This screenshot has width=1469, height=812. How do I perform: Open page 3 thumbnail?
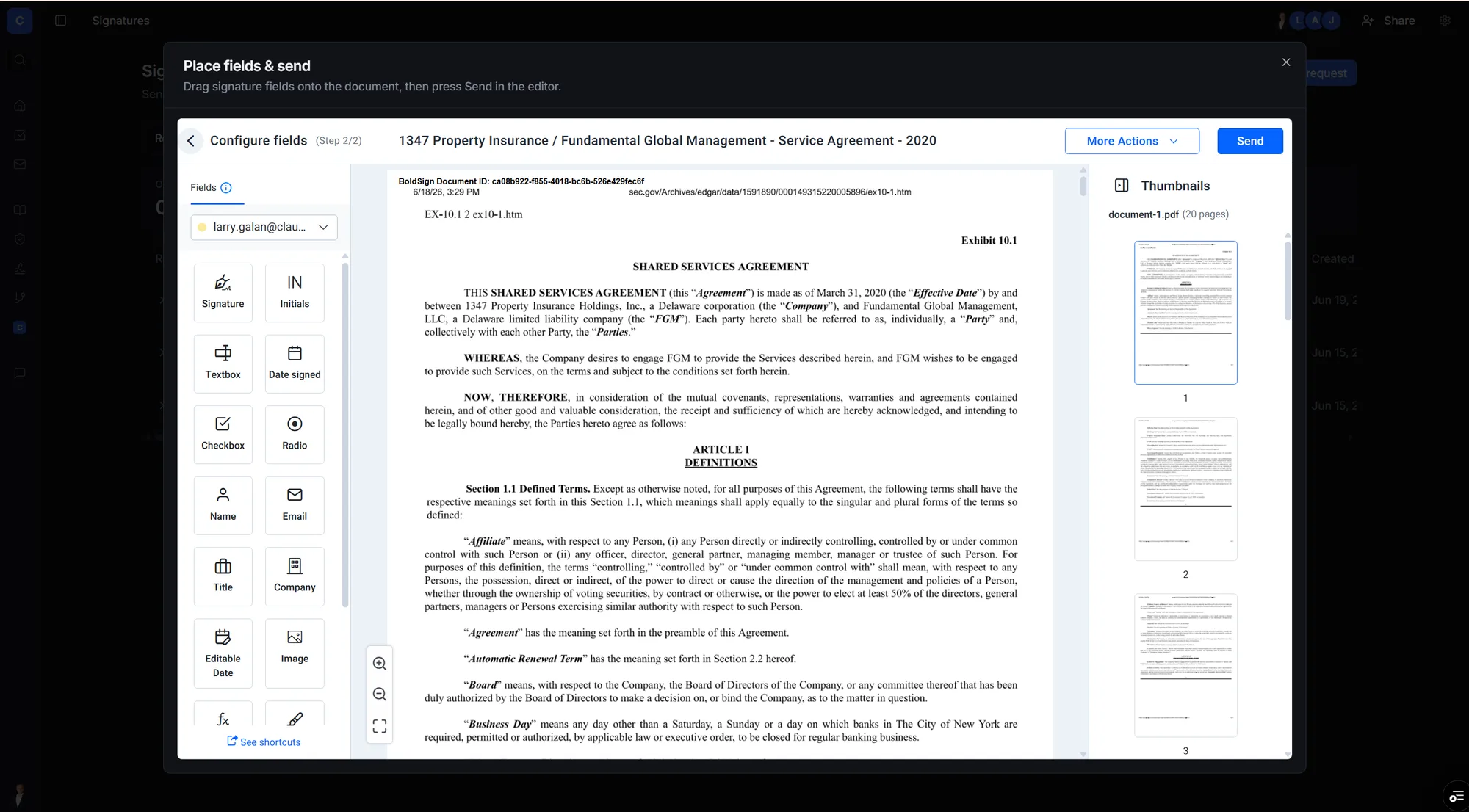pos(1185,665)
